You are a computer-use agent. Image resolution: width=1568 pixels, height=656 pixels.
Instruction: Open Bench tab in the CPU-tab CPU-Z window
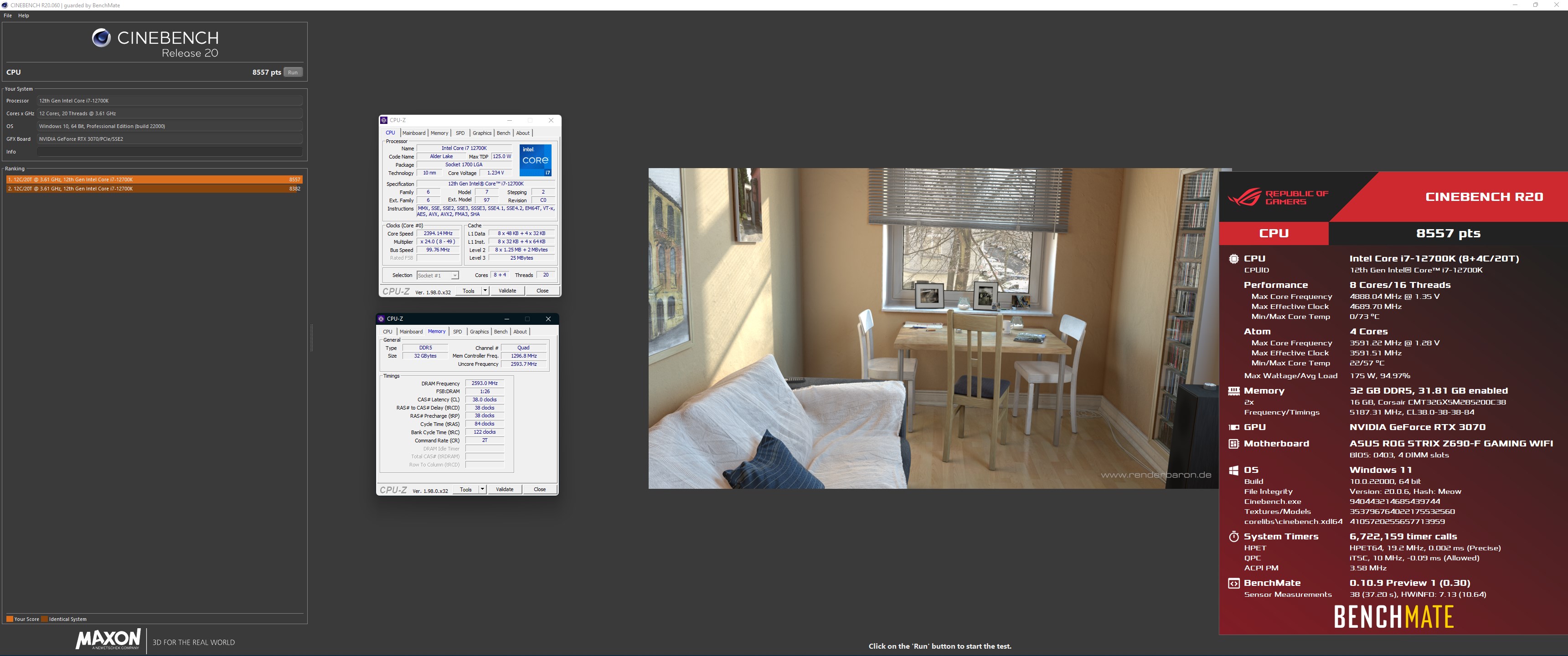tap(503, 133)
